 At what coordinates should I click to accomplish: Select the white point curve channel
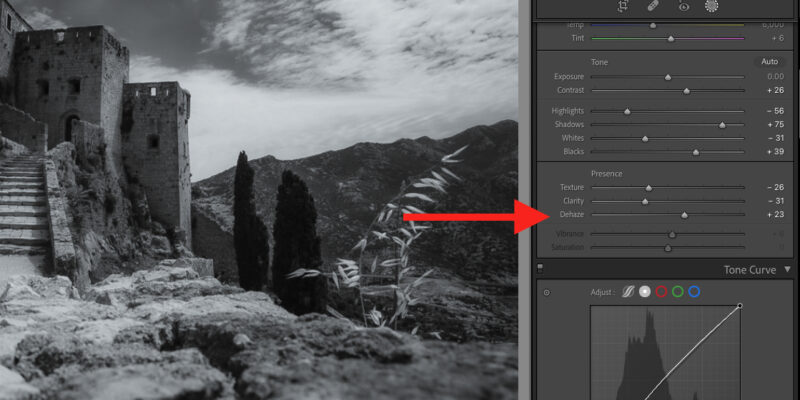[x=645, y=292]
